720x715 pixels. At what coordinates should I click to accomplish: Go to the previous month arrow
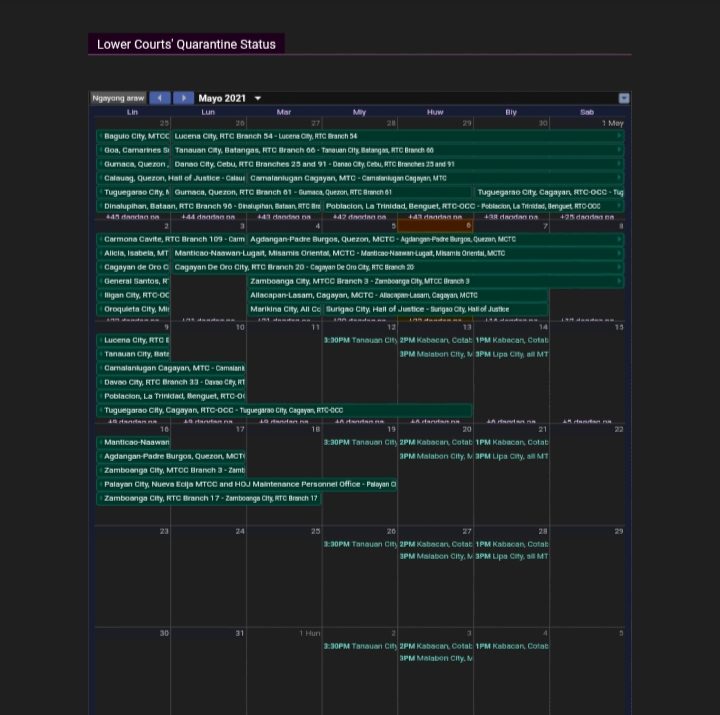point(160,98)
